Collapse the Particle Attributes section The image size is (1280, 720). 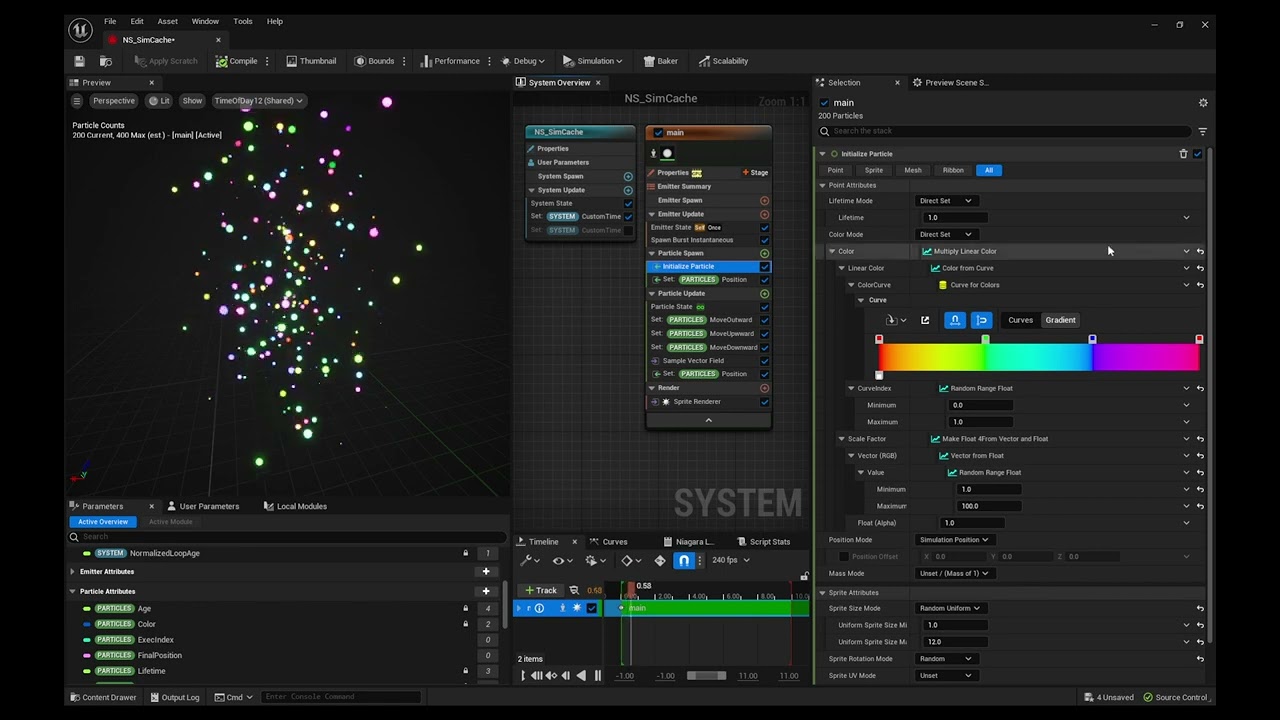[x=72, y=591]
